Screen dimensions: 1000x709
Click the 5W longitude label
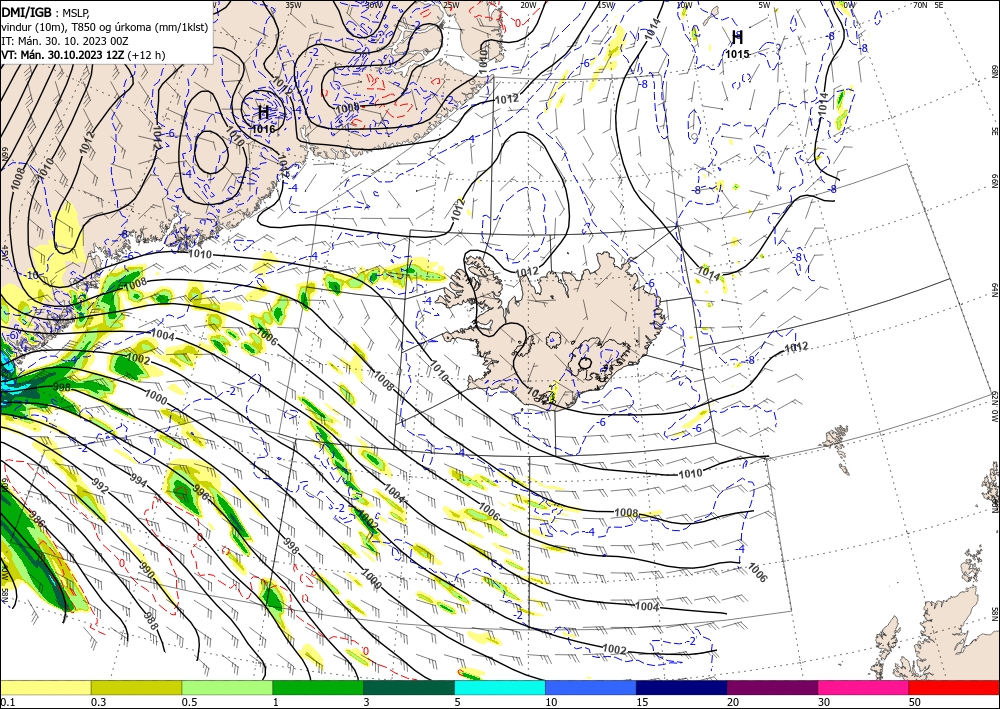[765, 5]
